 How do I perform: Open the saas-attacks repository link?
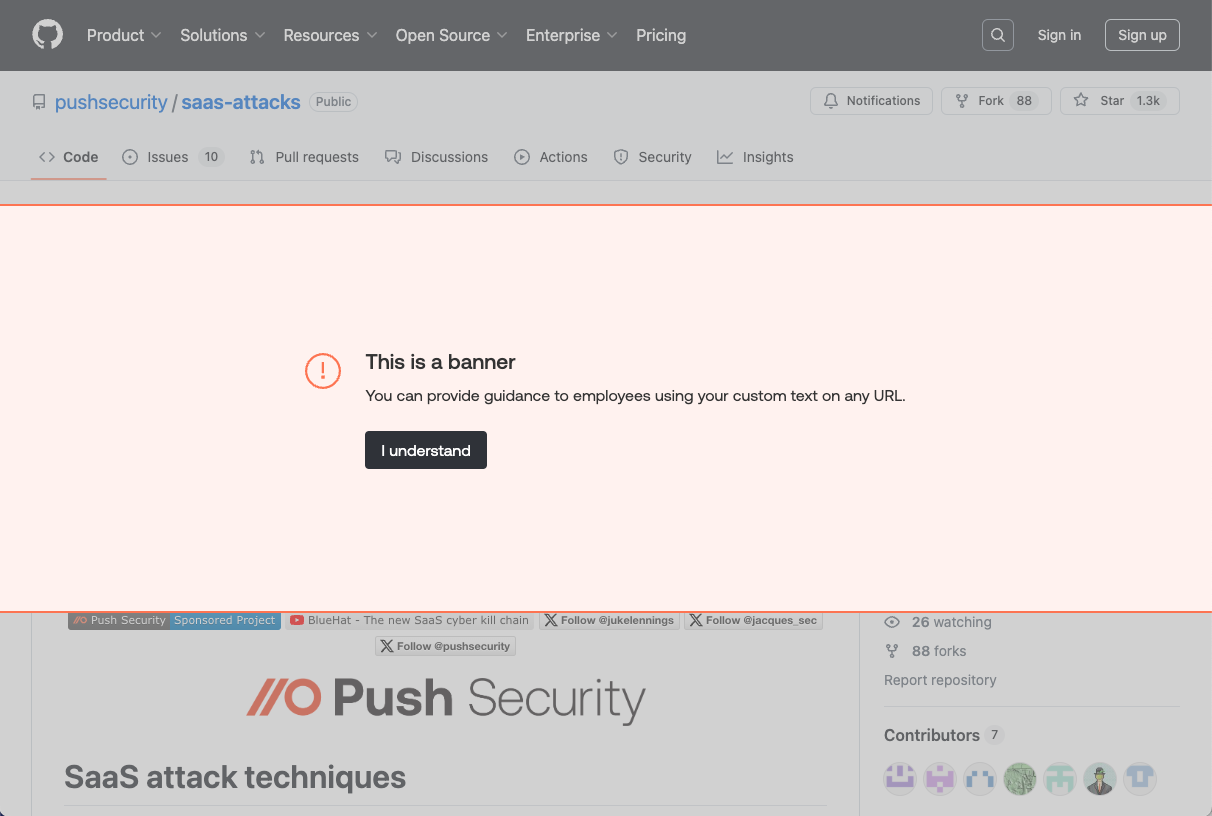click(241, 102)
